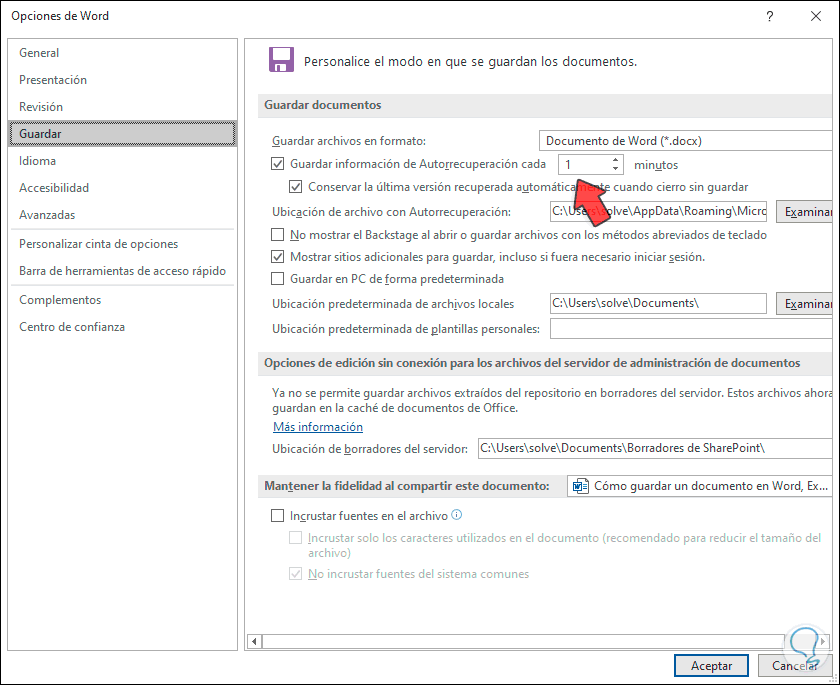The image size is (840, 685).
Task: Toggle Mostrar sitios adicionales para guardar checkbox
Action: click(x=277, y=257)
